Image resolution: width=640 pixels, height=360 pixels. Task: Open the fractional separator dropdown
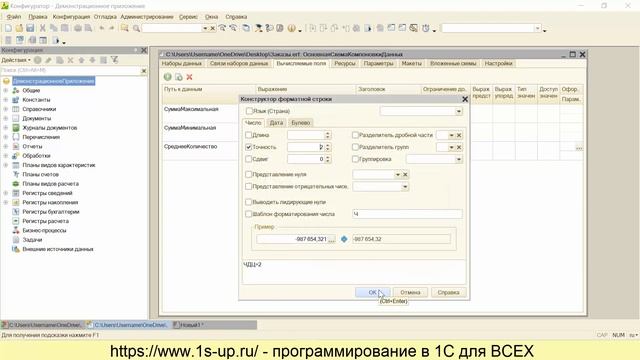point(451,135)
